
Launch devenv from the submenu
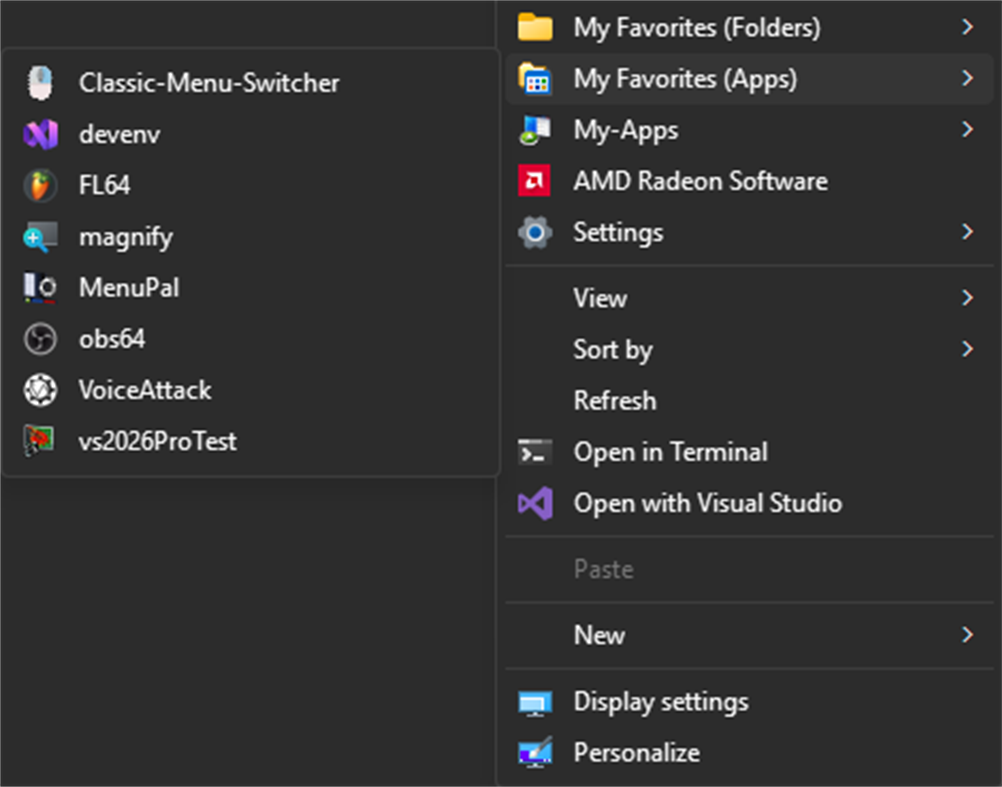click(250, 134)
